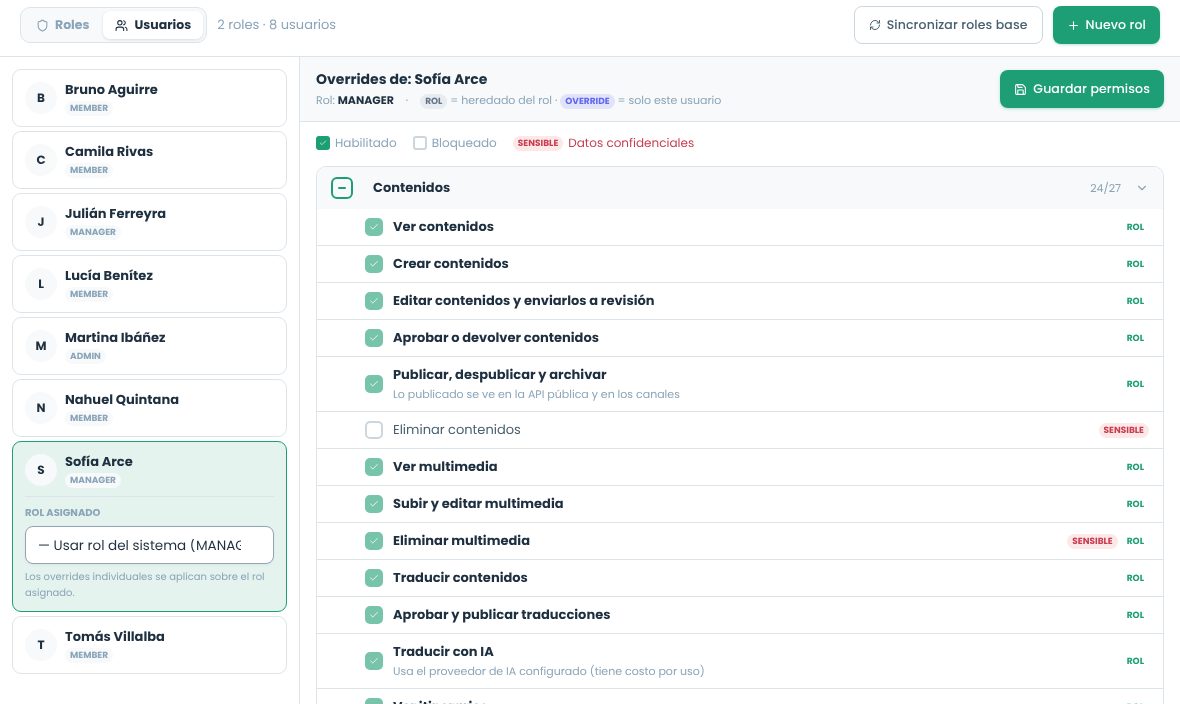Toggle the Contenidos group select-all checkbox

pos(342,187)
